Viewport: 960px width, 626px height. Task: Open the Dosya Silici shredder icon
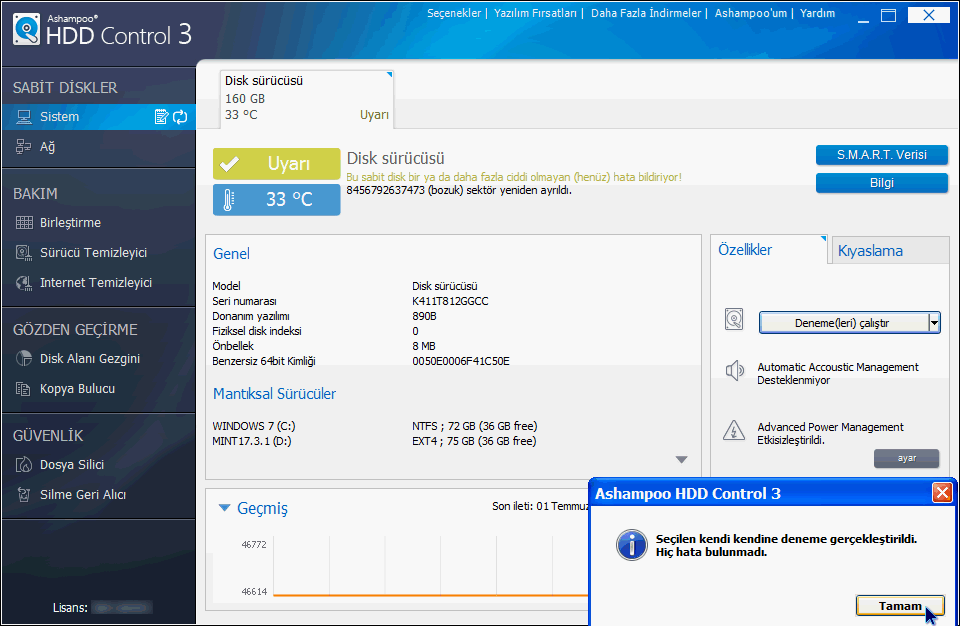tap(24, 464)
